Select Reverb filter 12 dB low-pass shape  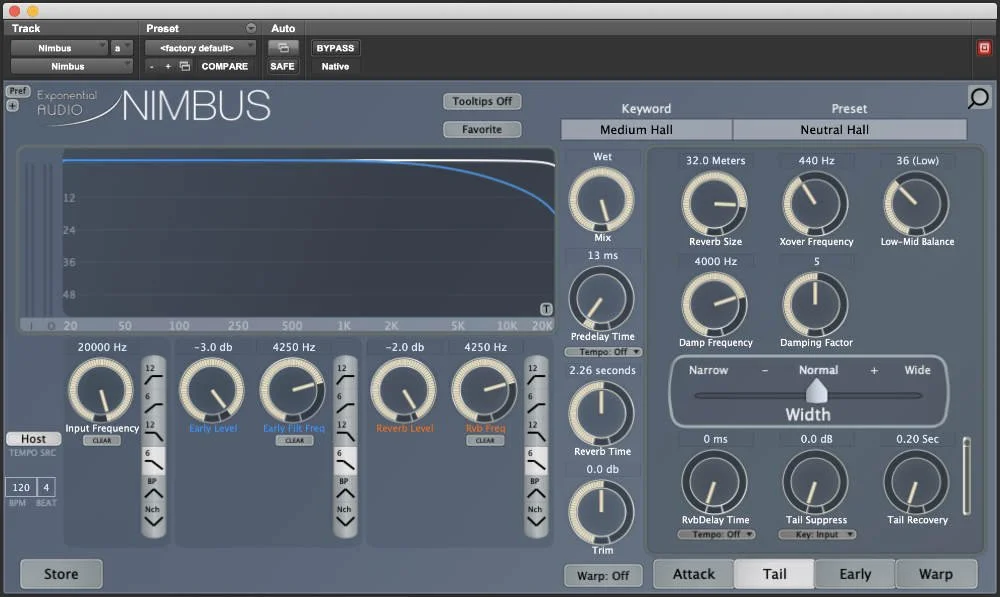pyautogui.click(x=536, y=432)
